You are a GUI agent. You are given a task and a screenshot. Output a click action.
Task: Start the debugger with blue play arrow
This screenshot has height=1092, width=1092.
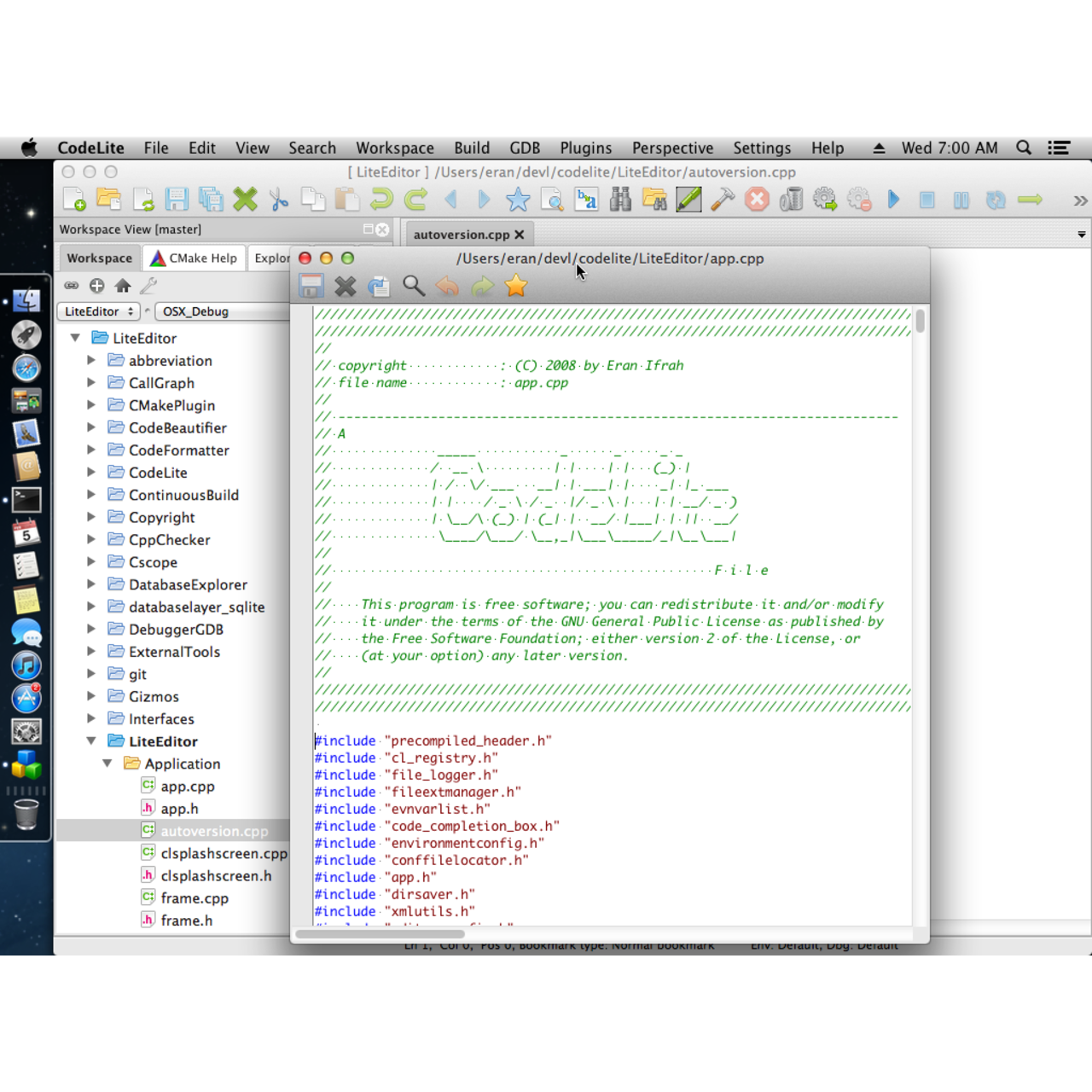click(893, 200)
